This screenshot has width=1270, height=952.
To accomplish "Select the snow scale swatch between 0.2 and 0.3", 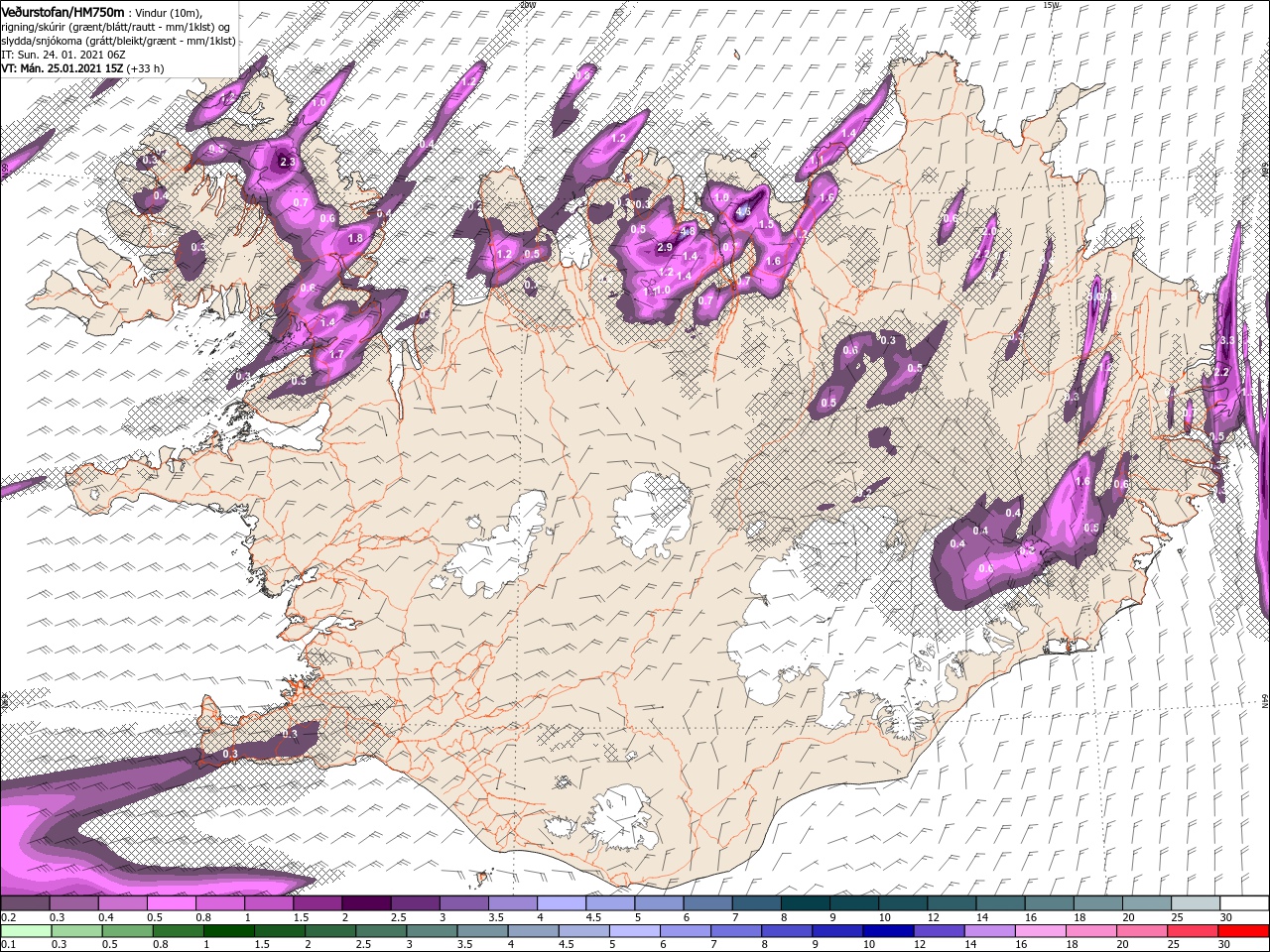I will pos(25,902).
